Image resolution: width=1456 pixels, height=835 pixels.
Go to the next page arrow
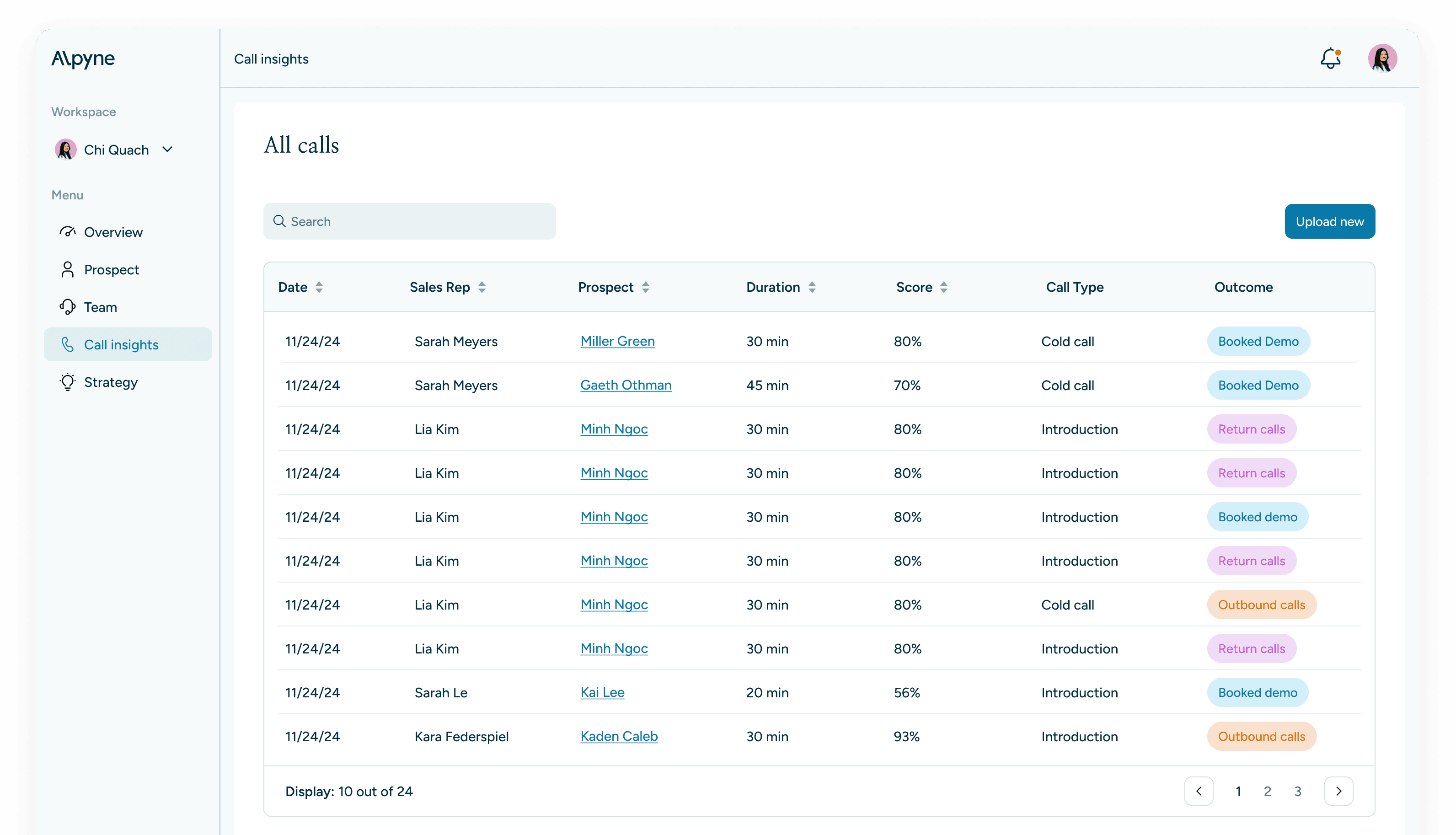(x=1338, y=792)
